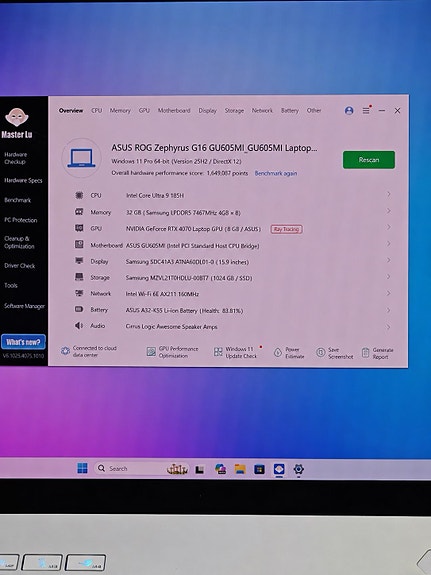Click Connected to cloud data center
The width and height of the screenshot is (431, 575).
pyautogui.click(x=89, y=351)
